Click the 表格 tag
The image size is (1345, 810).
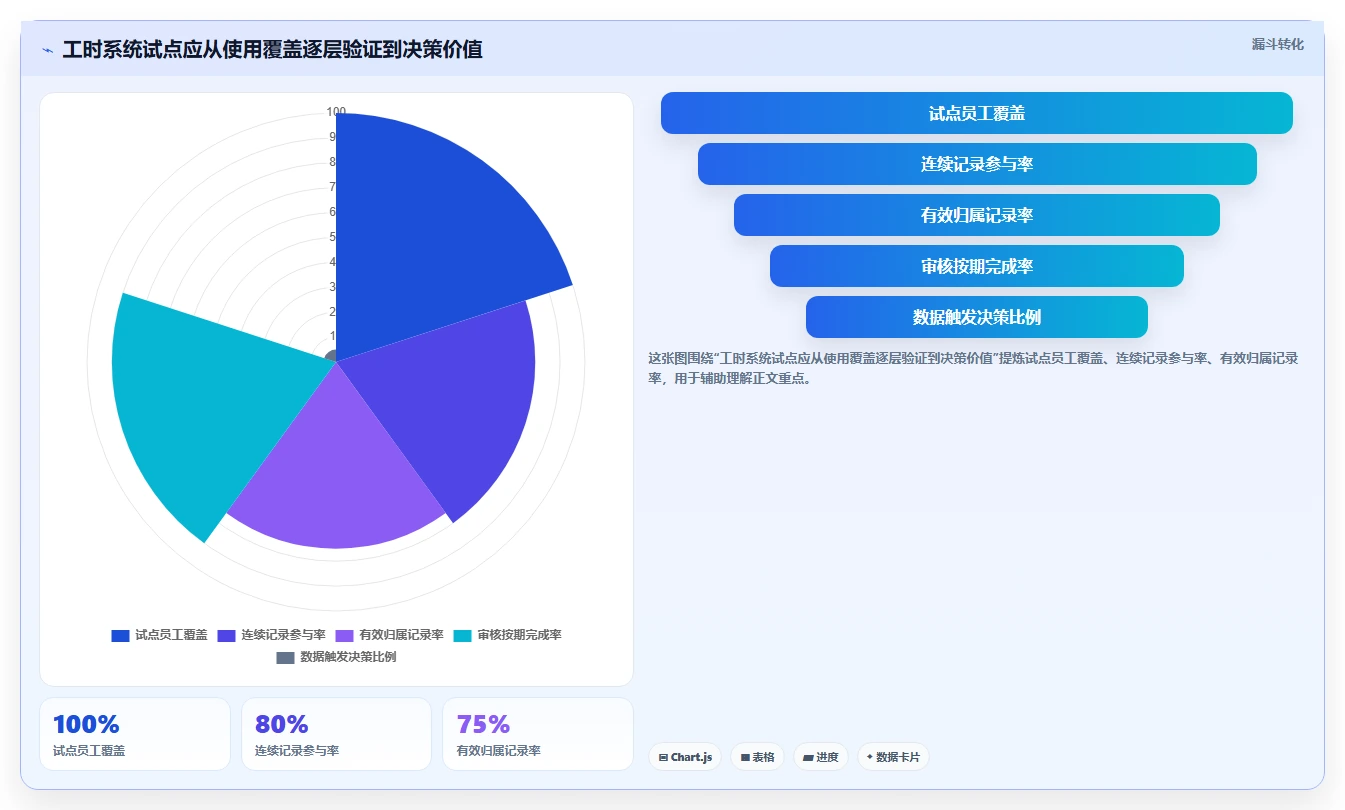pyautogui.click(x=758, y=757)
